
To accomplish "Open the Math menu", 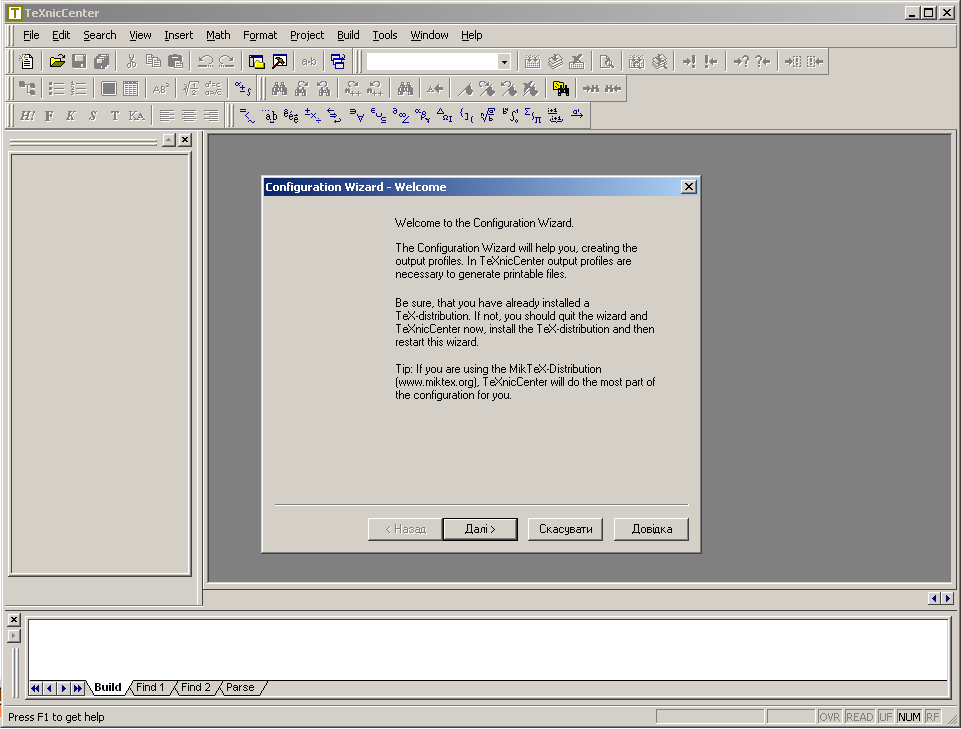I will click(x=218, y=35).
